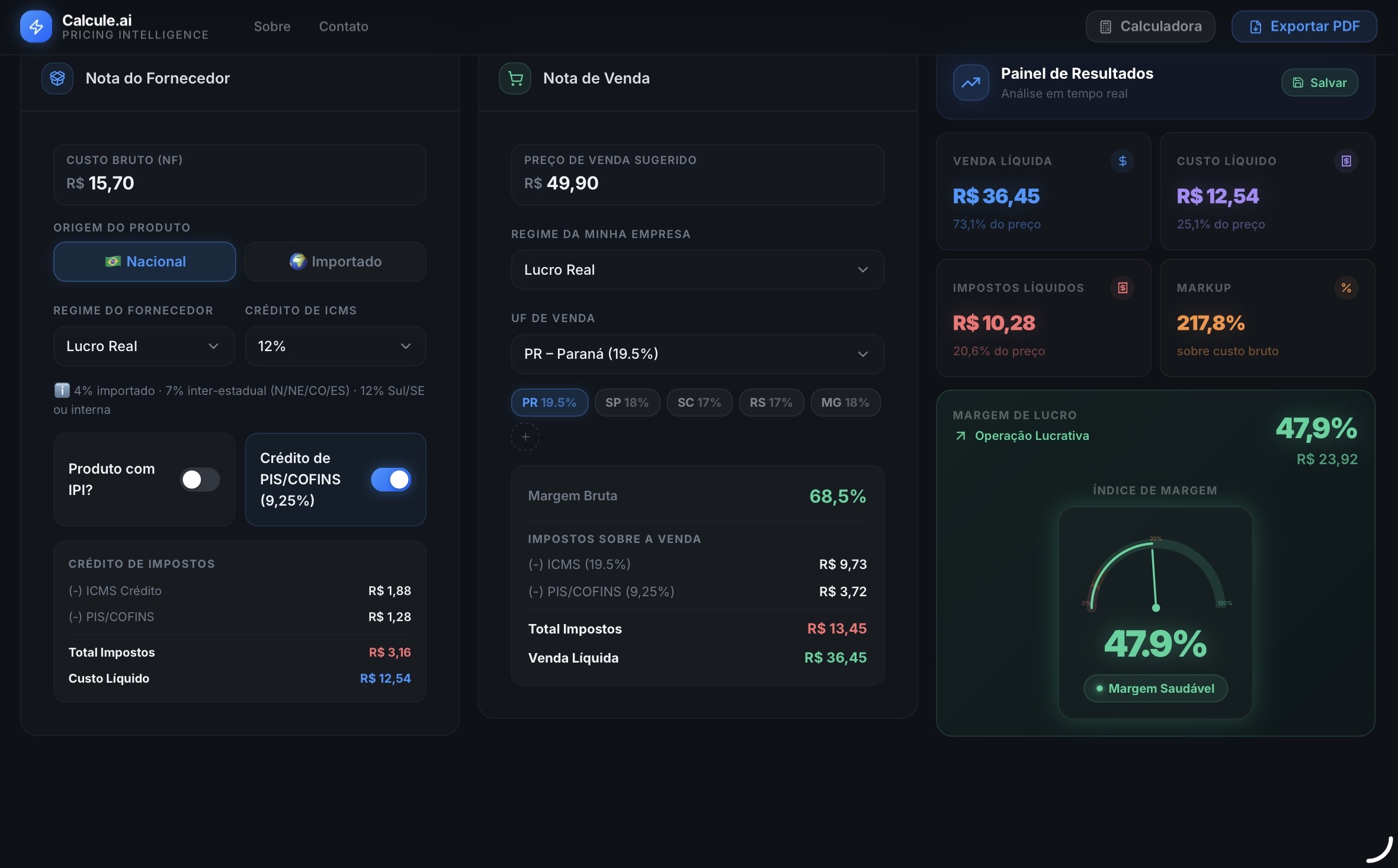
Task: Select Nacional product origin
Action: tap(145, 261)
